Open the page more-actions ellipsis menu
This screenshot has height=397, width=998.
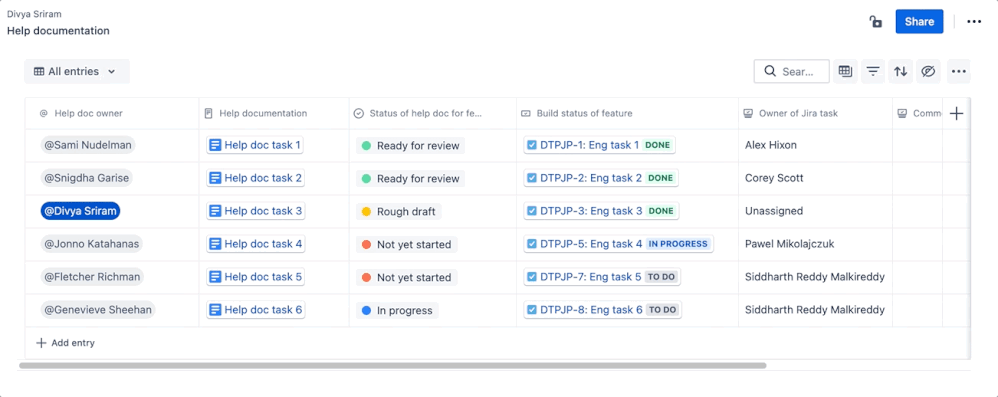974,22
